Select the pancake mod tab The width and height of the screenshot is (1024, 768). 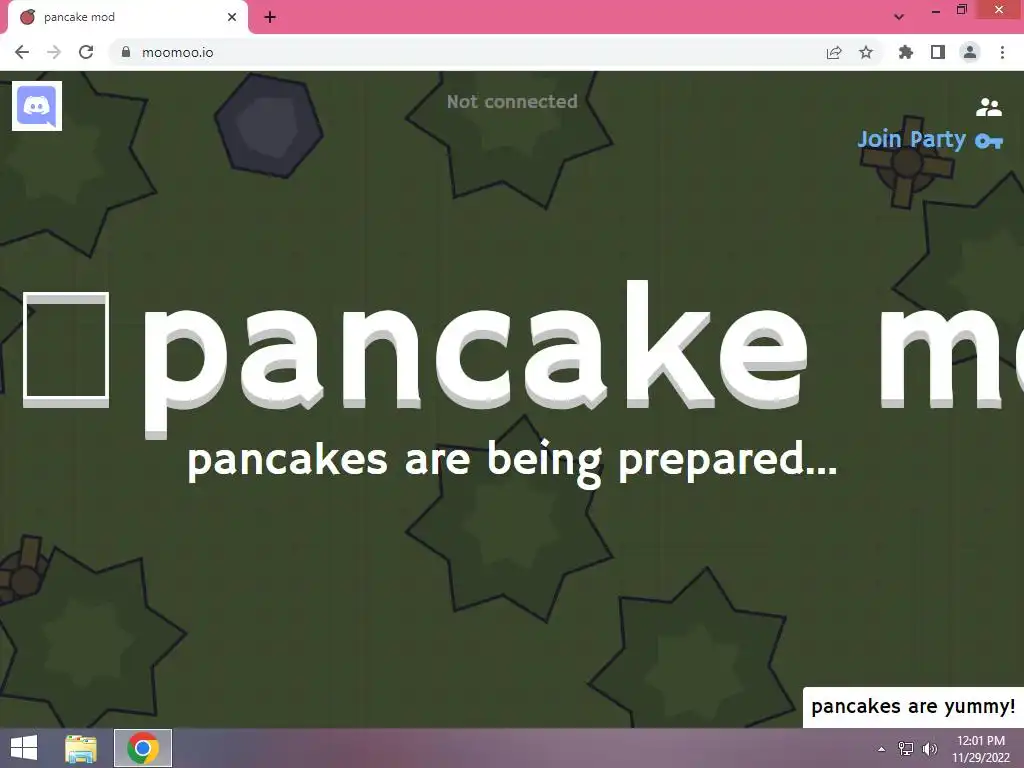pos(127,17)
